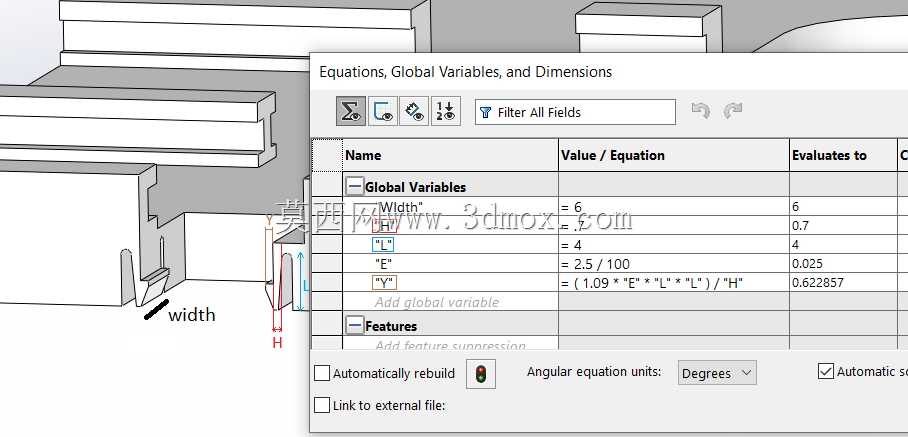Click the Add feature suppression cell
The height and width of the screenshot is (437, 908).
point(451,344)
